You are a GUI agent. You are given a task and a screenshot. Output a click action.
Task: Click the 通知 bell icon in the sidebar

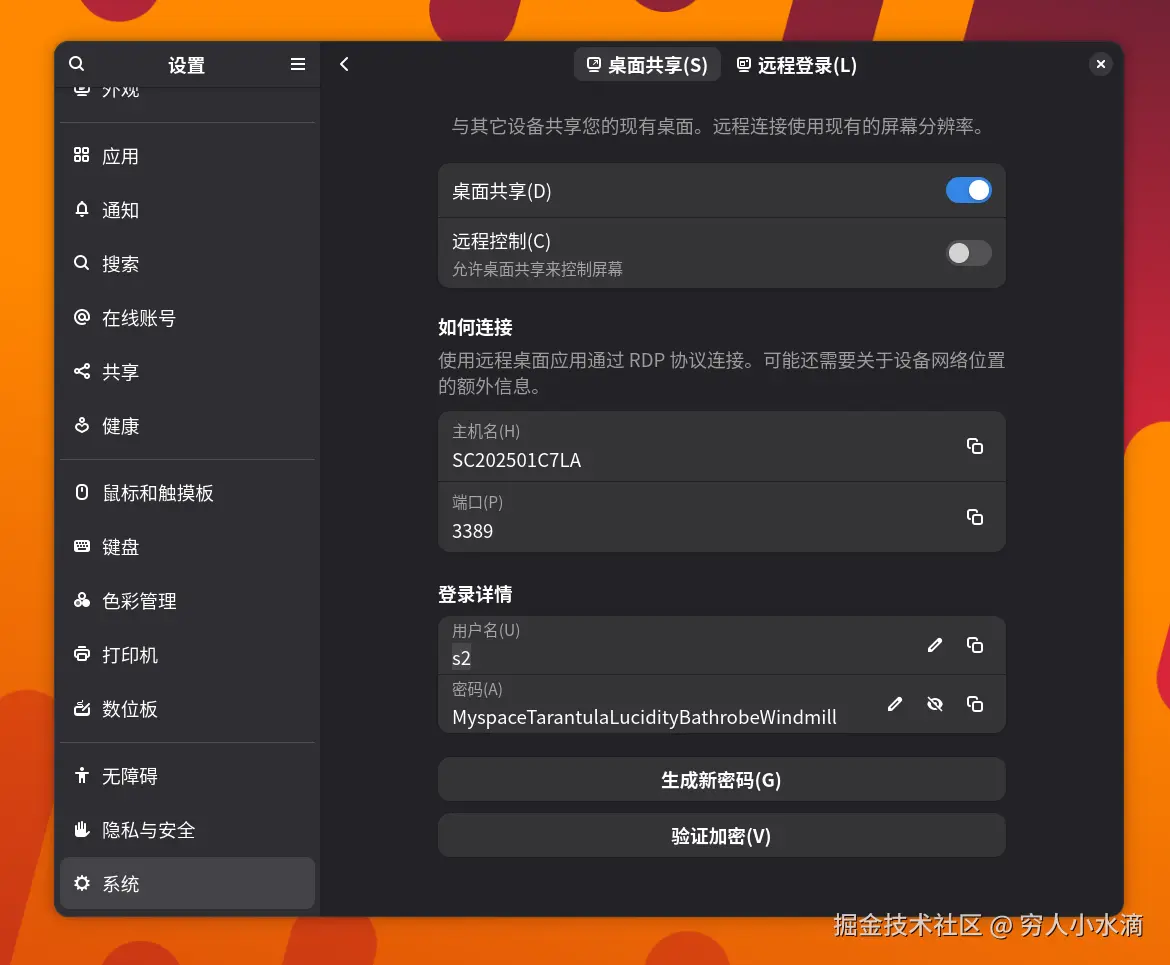[81, 210]
